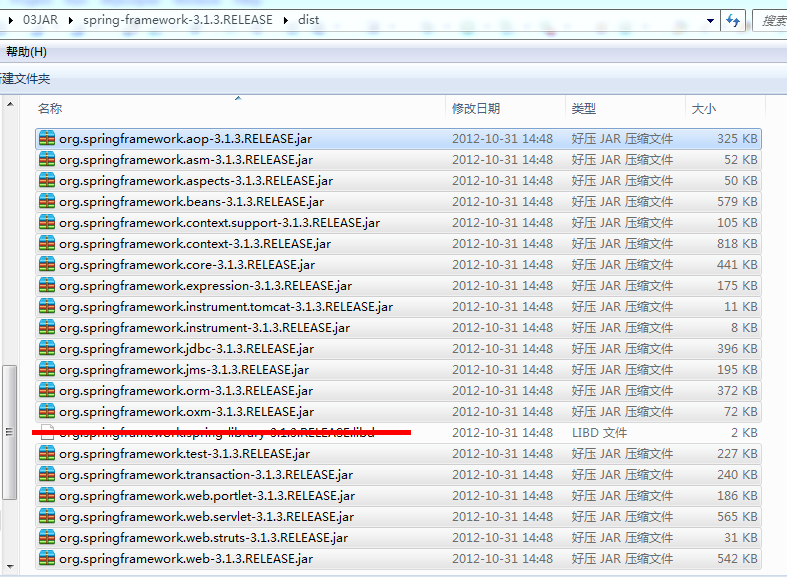Select file org.springframework.expression-3.1.3.RELEASE.jar
Image resolution: width=787 pixels, height=577 pixels.
pos(399,286)
